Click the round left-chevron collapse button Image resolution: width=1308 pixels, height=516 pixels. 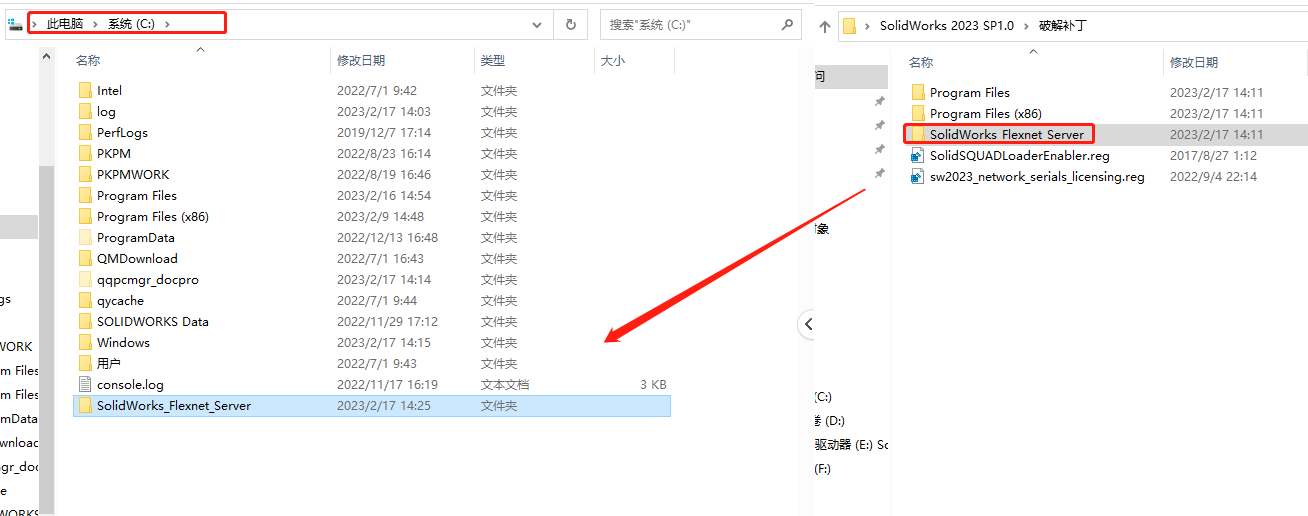pyautogui.click(x=809, y=323)
